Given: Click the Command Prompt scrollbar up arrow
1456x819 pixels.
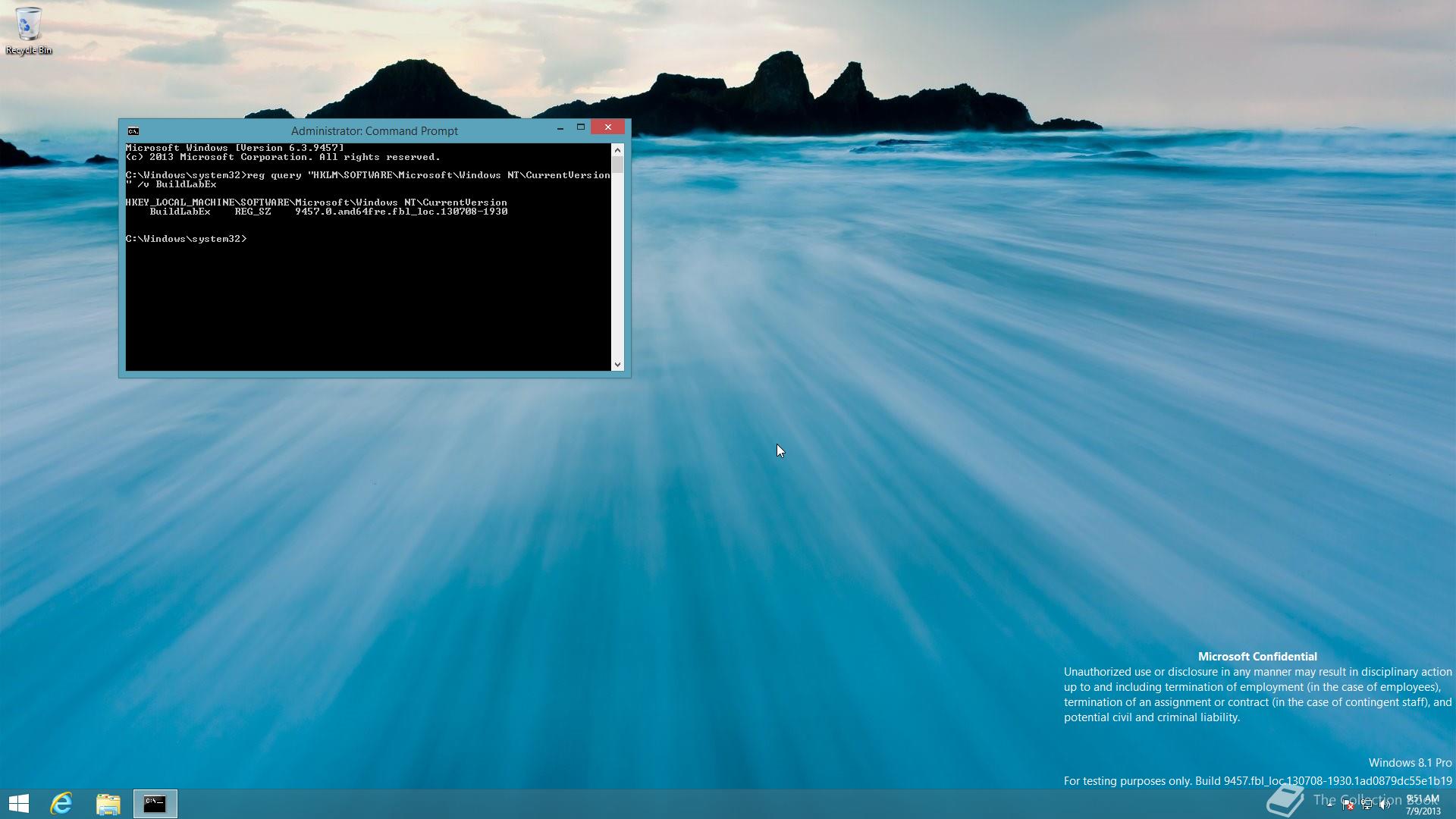Looking at the screenshot, I should coord(617,149).
